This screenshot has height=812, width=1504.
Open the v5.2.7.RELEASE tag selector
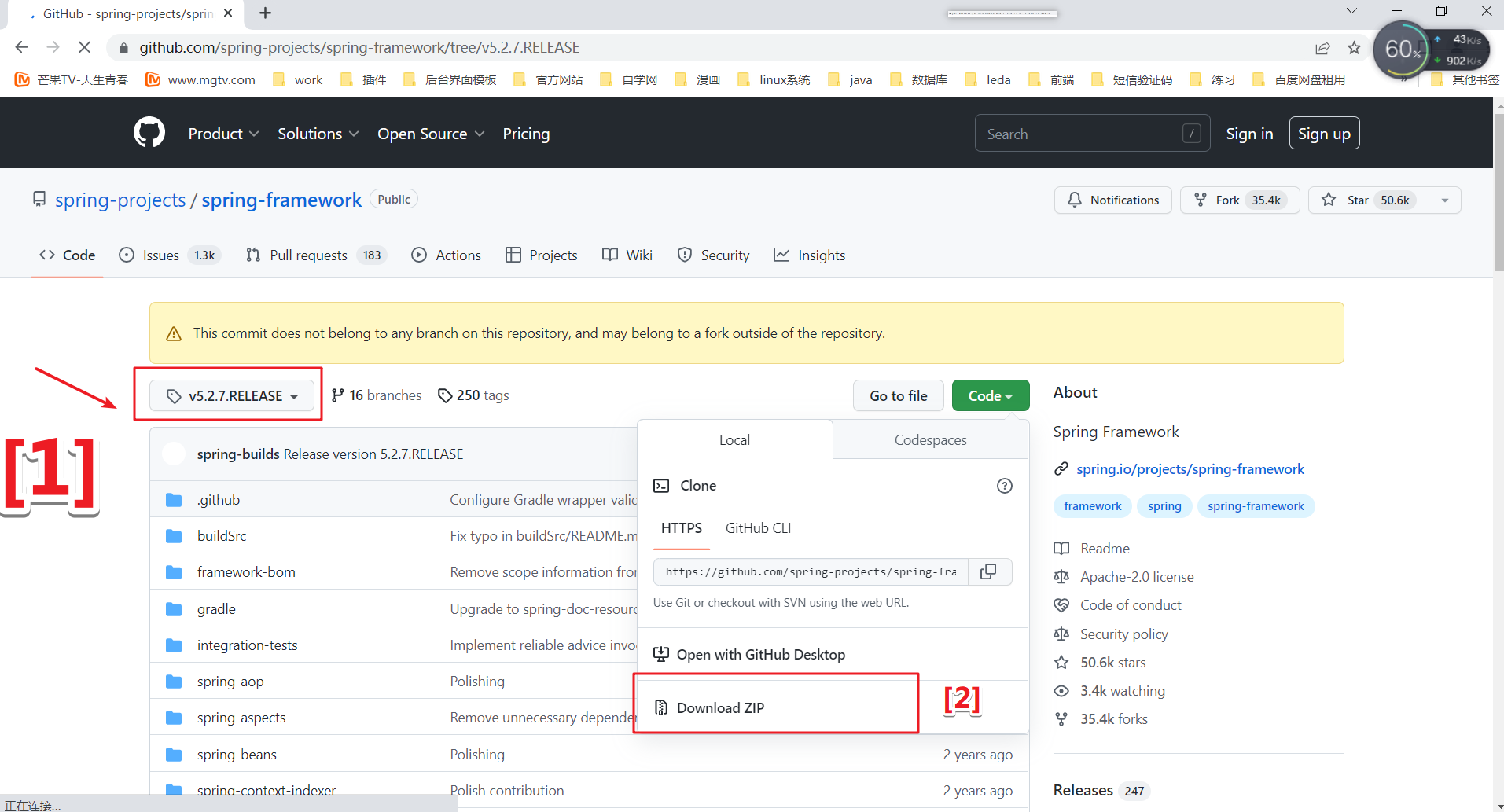(x=232, y=395)
